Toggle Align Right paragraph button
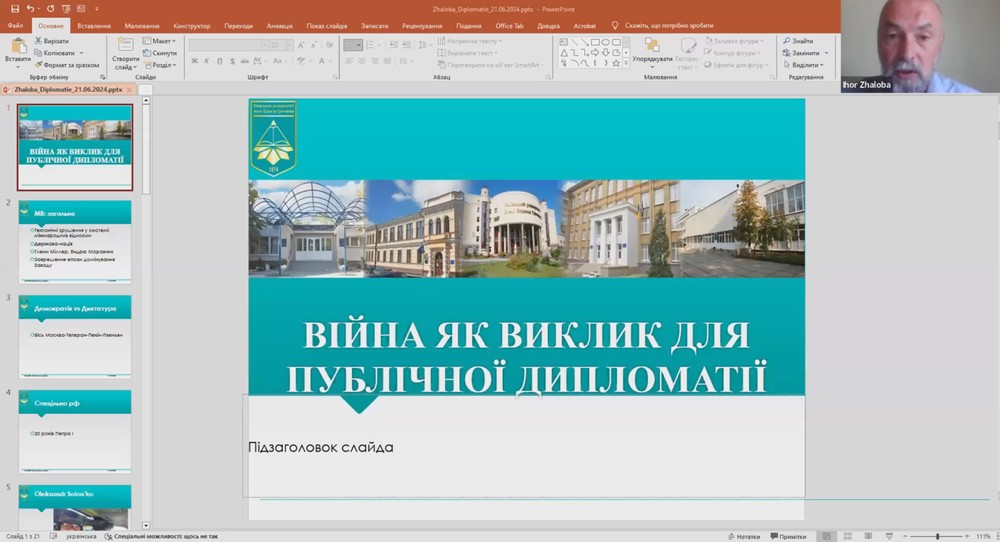The height and width of the screenshot is (542, 1000). click(374, 61)
